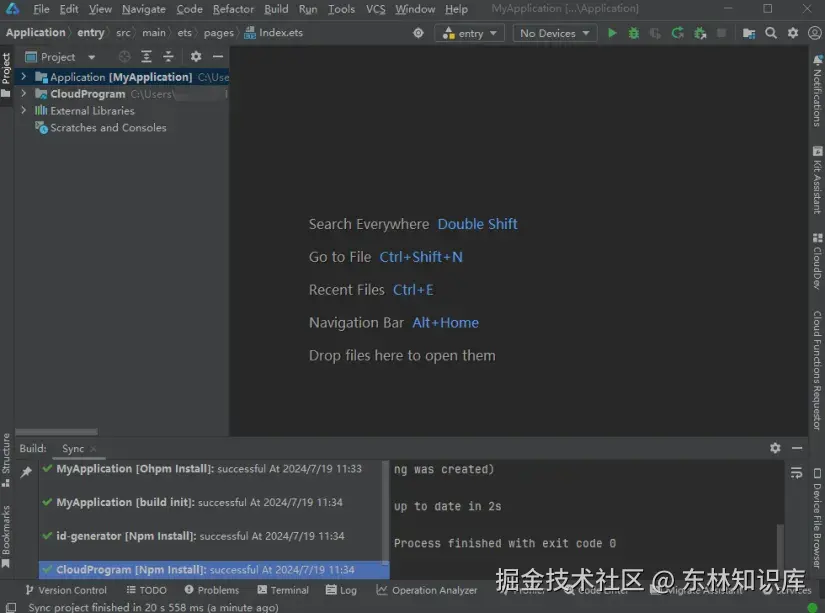Expand all icon in Project panel toolbar
825x613 pixels.
coord(146,56)
